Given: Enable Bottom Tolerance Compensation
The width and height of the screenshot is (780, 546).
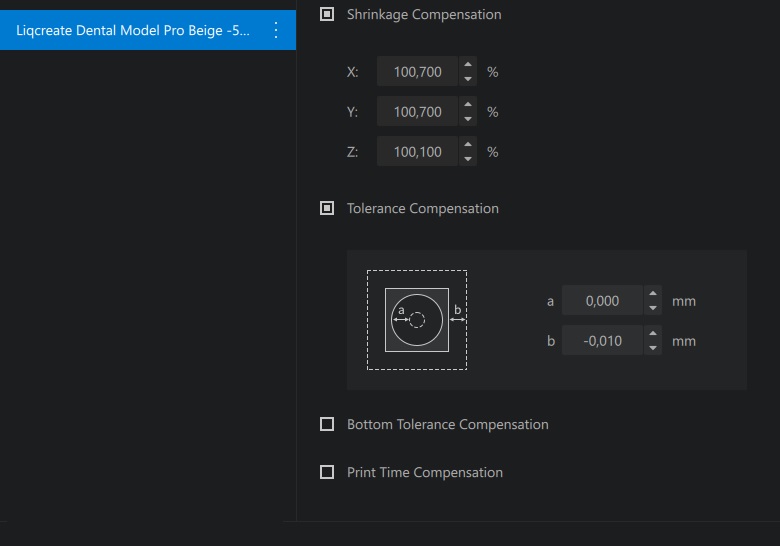Looking at the screenshot, I should coord(327,424).
